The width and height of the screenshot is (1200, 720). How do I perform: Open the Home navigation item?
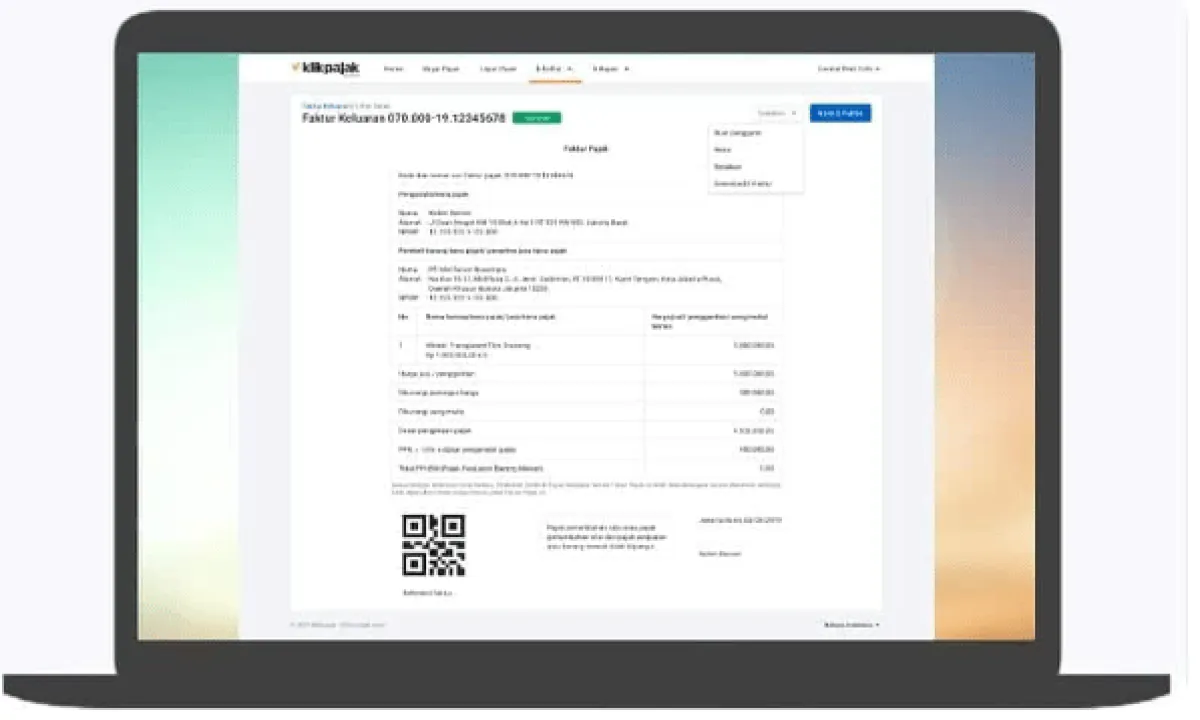click(394, 69)
